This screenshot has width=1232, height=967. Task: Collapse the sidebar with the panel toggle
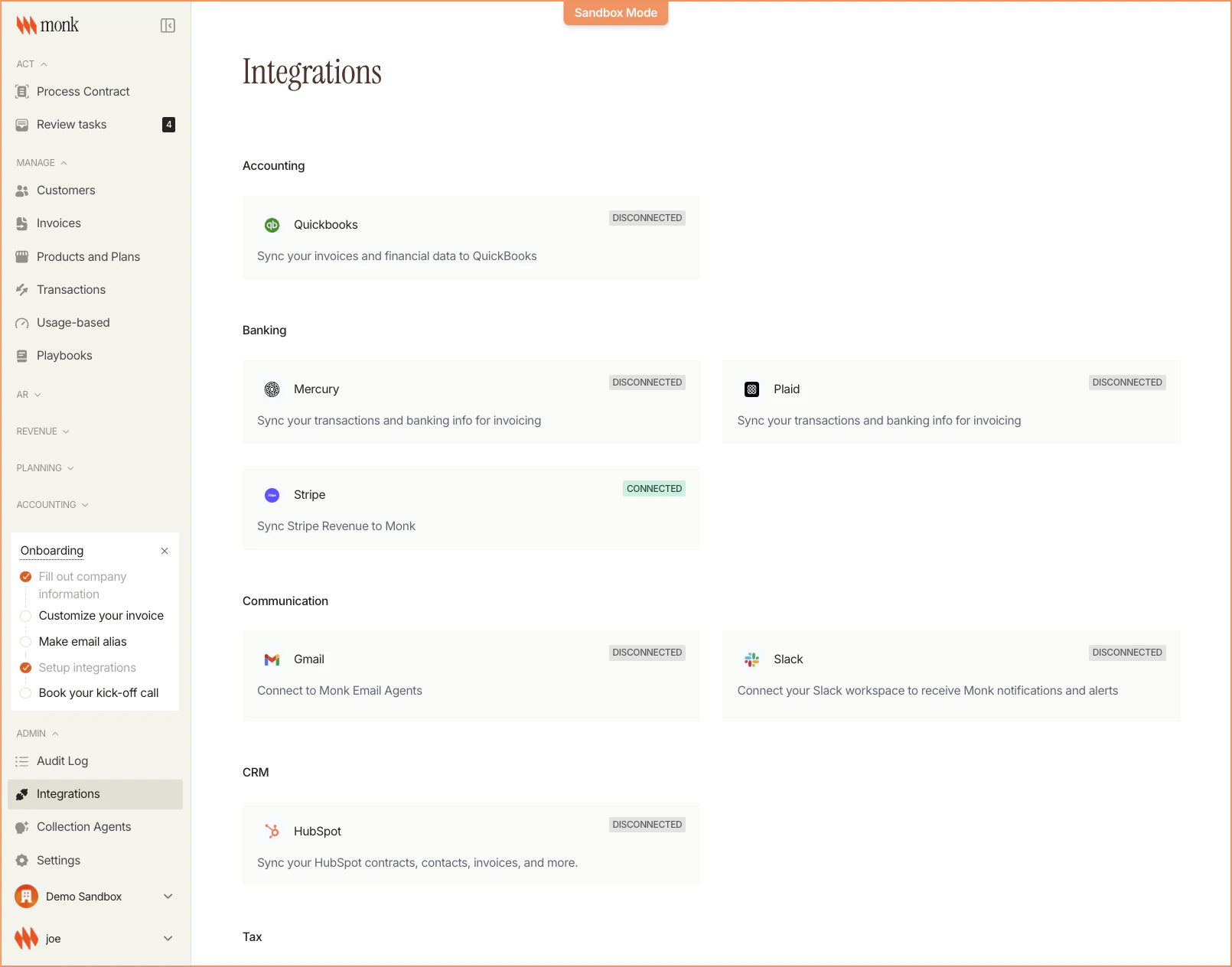coord(168,24)
